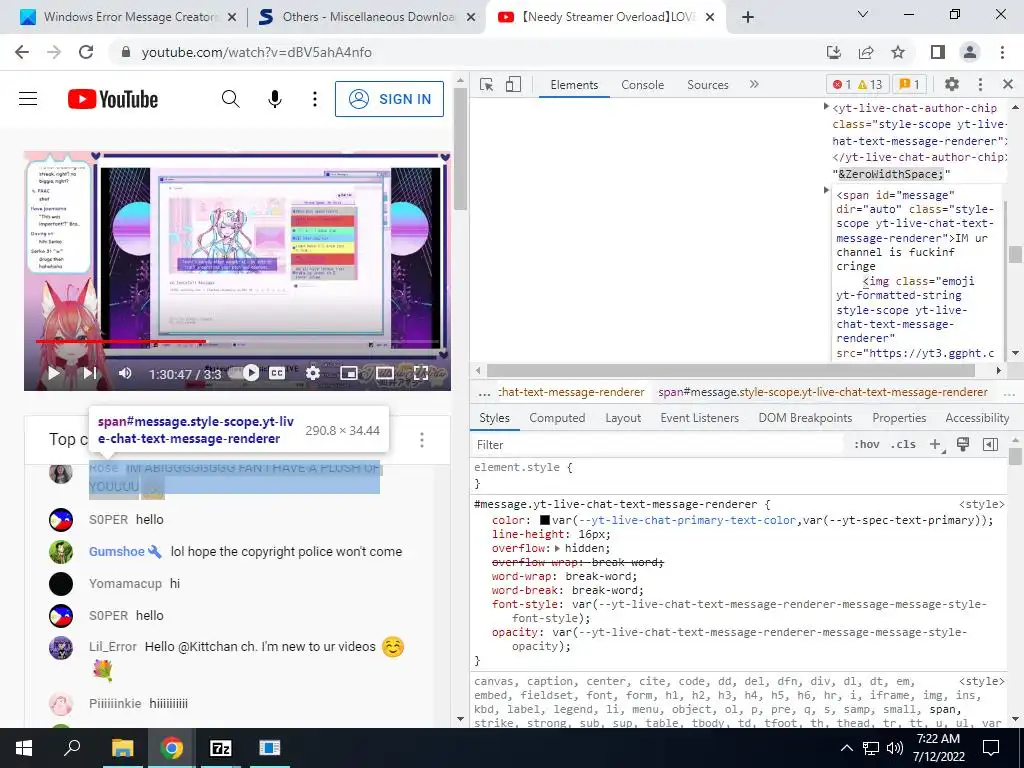Switch to the Elements DevTools tab
Image resolution: width=1024 pixels, height=768 pixels.
tap(574, 85)
